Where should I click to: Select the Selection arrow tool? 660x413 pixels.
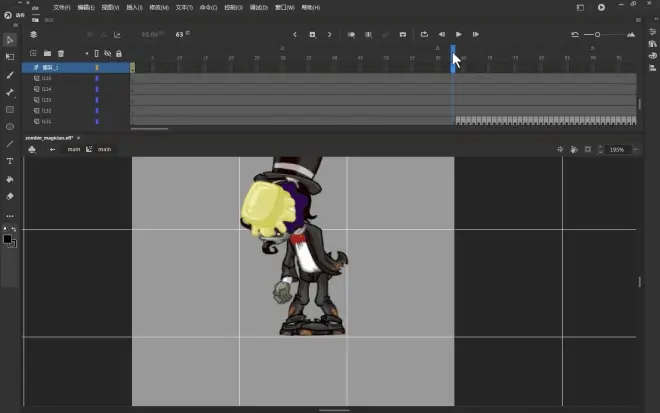pos(10,40)
